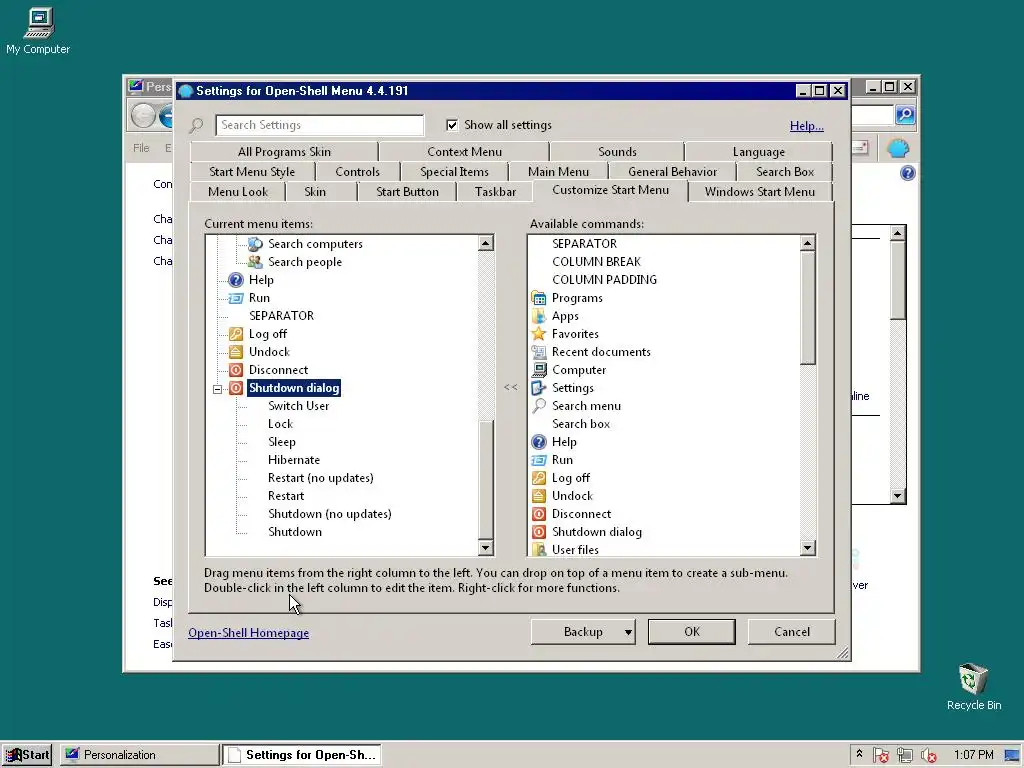Click the Apps icon in available commands
The height and width of the screenshot is (768, 1024).
click(539, 316)
